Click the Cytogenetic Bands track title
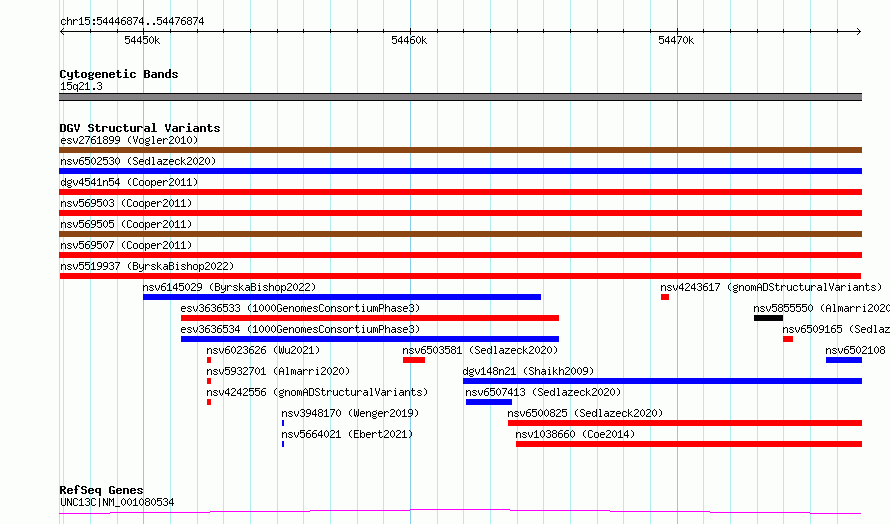Image resolution: width=890 pixels, height=524 pixels. tap(119, 74)
